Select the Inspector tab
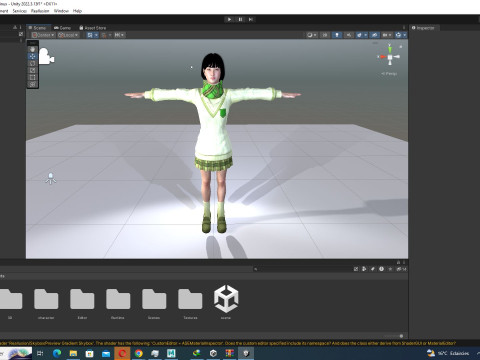Viewport: 480px width, 360px height. [x=423, y=28]
